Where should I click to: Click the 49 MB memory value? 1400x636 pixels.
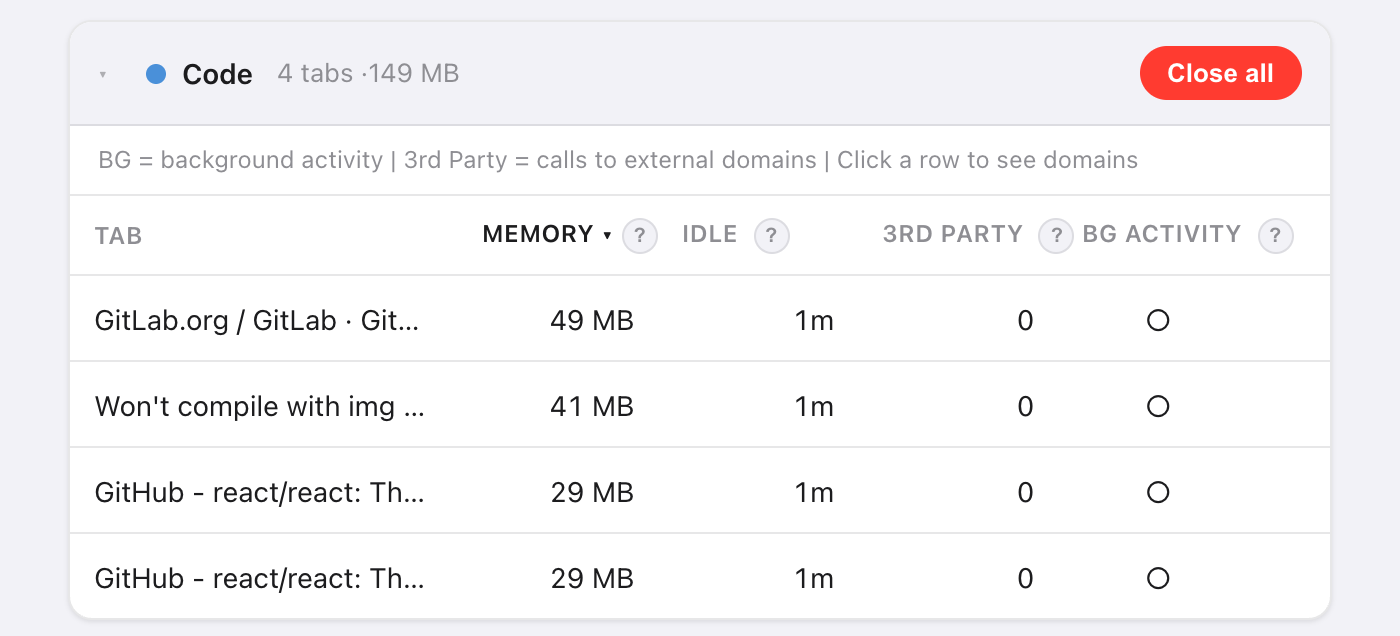[x=592, y=321]
